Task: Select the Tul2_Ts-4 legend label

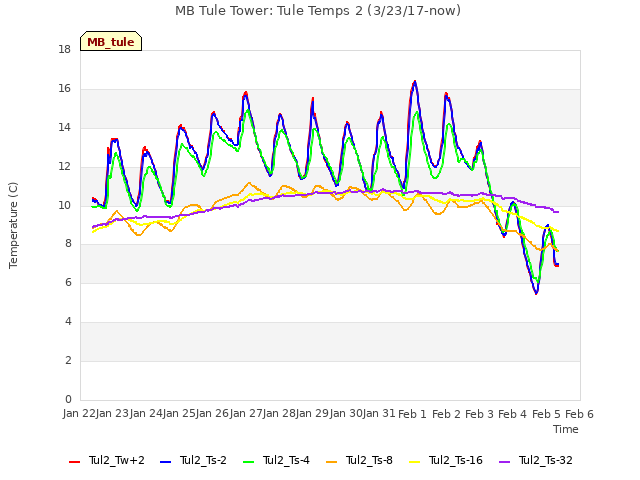Action: coord(286,460)
